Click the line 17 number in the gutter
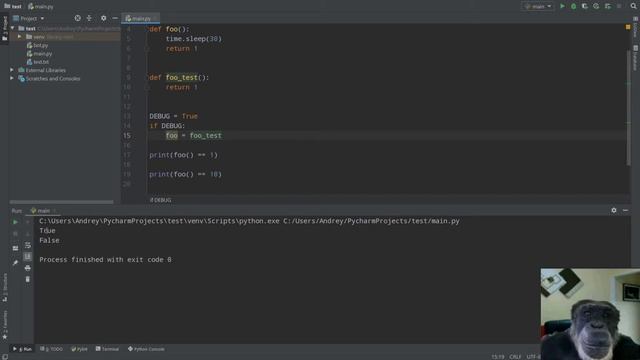The image size is (640, 360). click(127, 155)
